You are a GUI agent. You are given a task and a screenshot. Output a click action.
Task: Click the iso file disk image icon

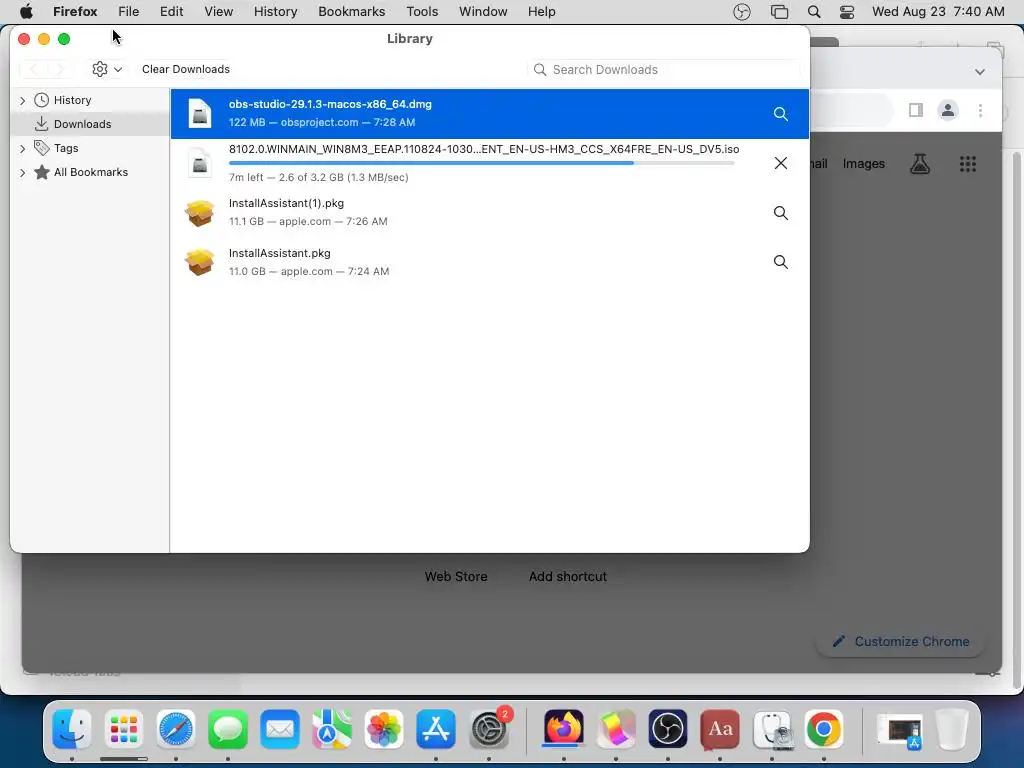[200, 163]
